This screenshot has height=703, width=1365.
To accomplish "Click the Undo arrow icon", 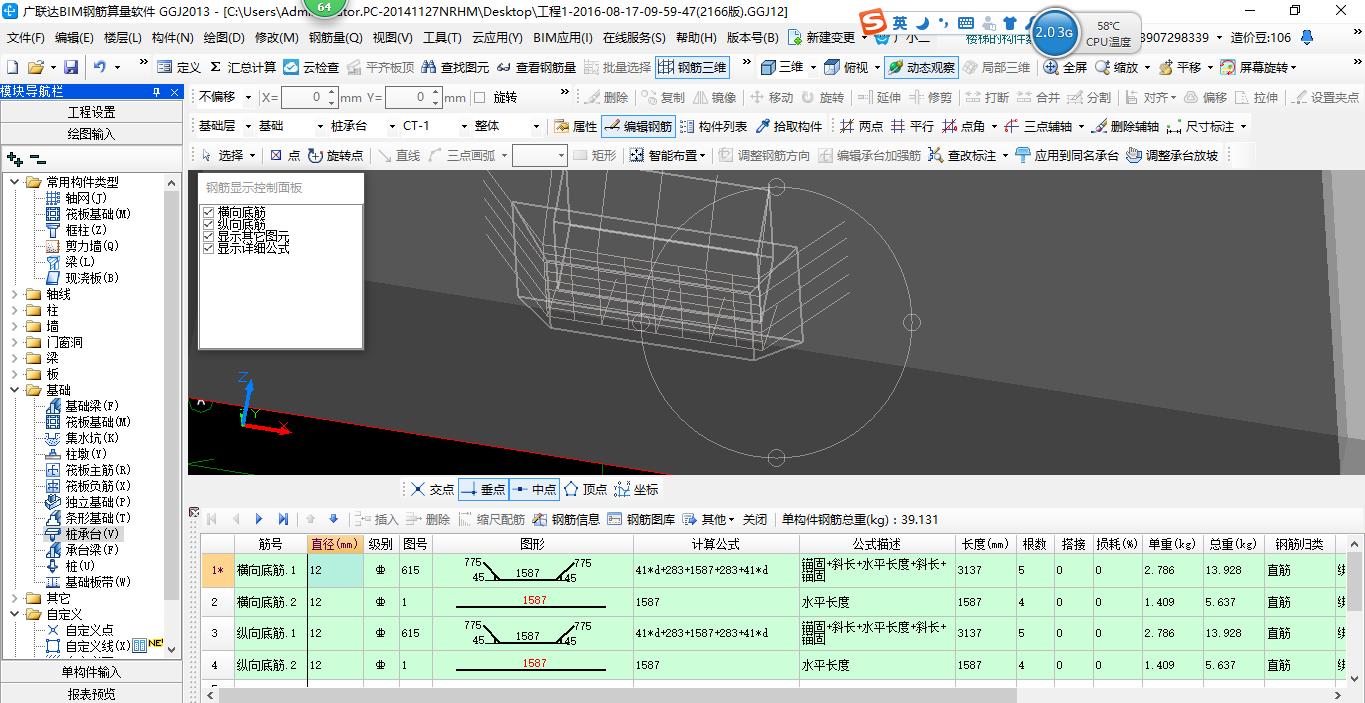I will tap(100, 67).
